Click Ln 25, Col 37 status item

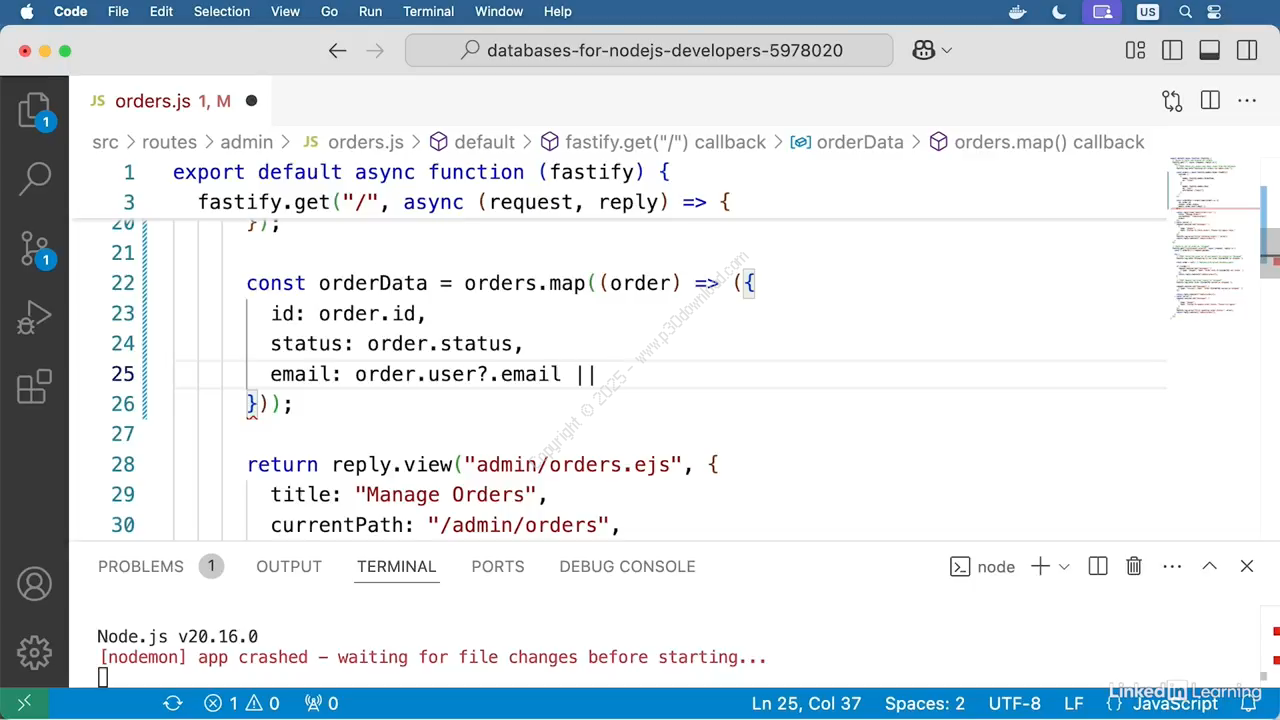(806, 703)
